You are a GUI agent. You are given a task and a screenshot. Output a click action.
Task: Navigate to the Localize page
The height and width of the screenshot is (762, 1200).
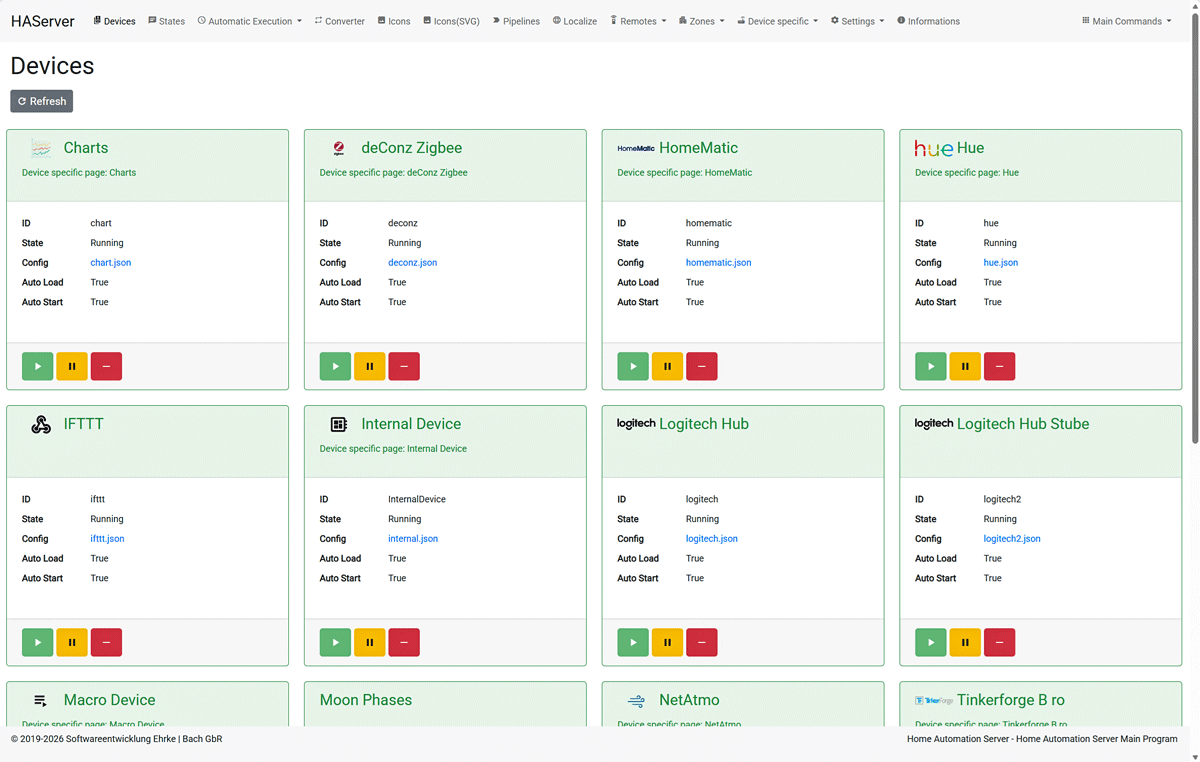[x=574, y=21]
